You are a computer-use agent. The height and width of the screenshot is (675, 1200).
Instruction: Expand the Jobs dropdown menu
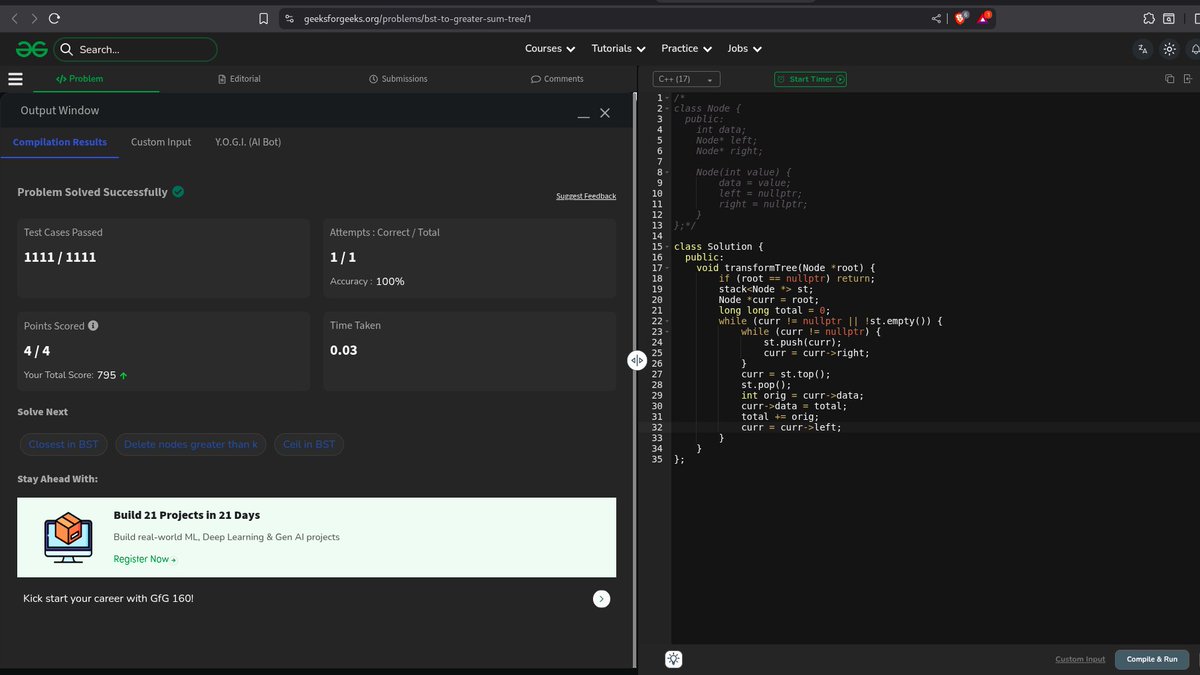(745, 48)
